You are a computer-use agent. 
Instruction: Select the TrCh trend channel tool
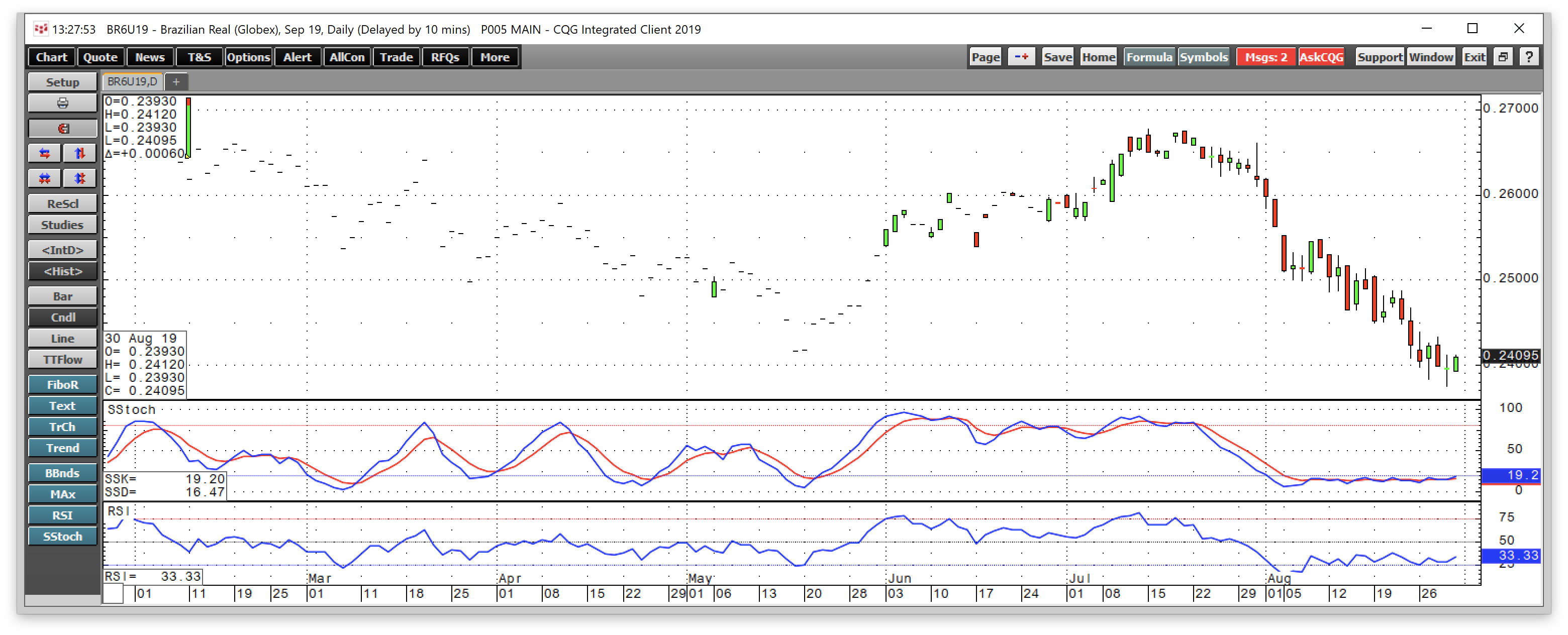click(x=62, y=427)
